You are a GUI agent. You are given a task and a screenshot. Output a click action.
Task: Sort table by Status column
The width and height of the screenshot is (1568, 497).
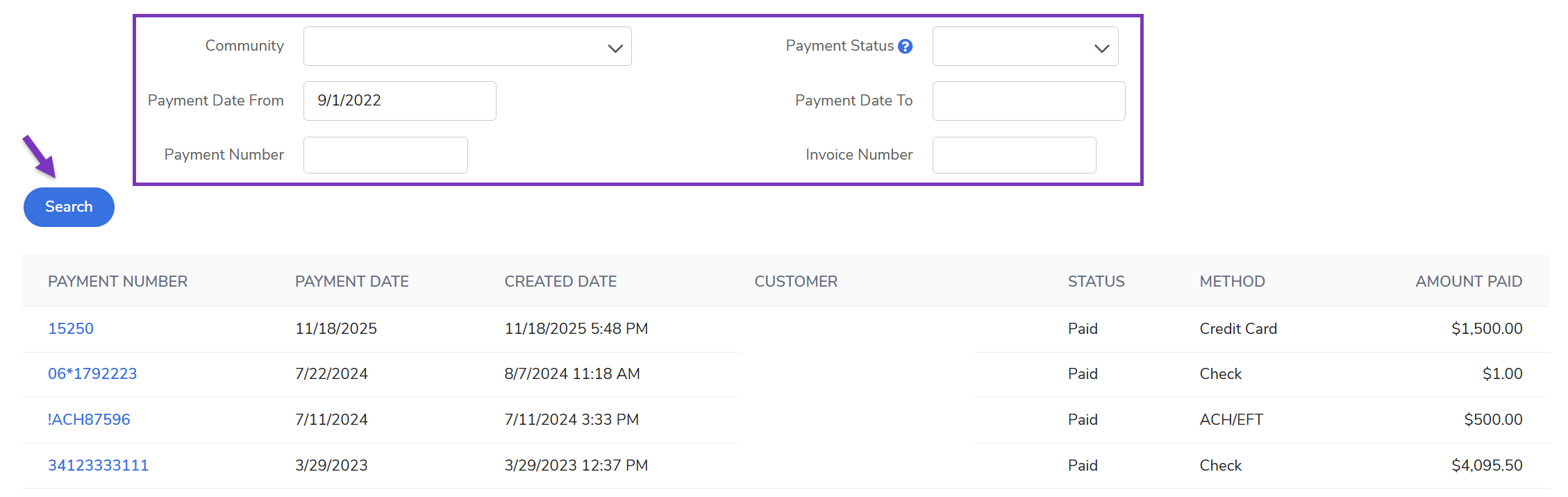click(1096, 282)
